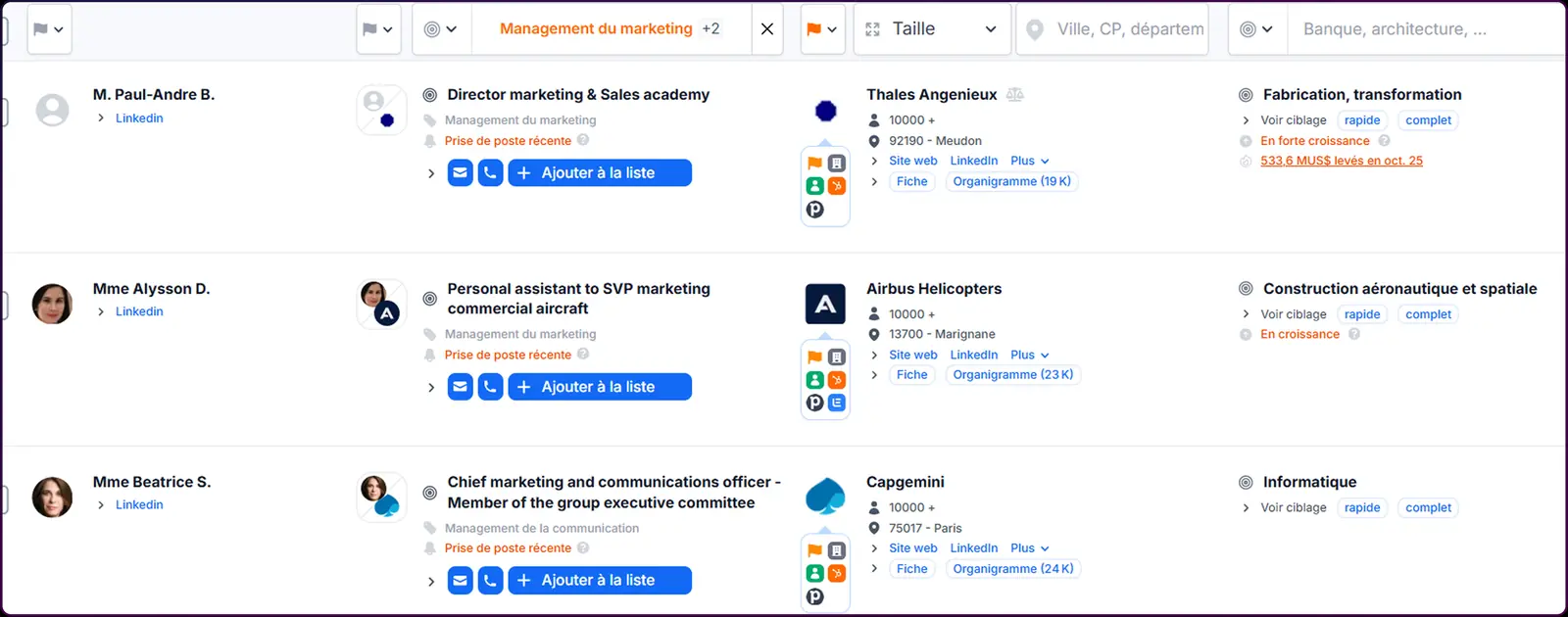
Task: Click black P icon under Airbus Helicopters logo
Action: click(x=815, y=403)
